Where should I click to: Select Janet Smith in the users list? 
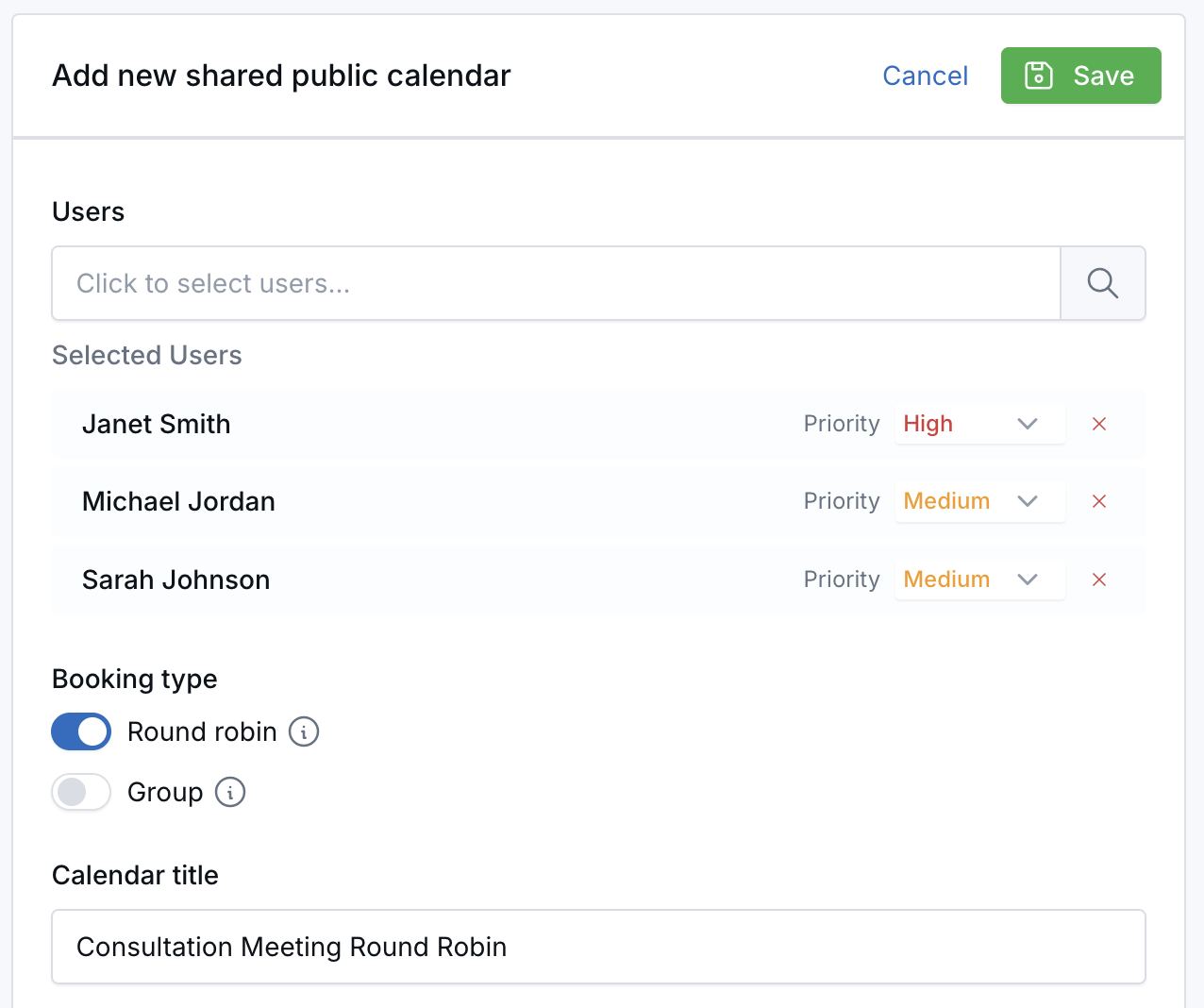[x=156, y=424]
